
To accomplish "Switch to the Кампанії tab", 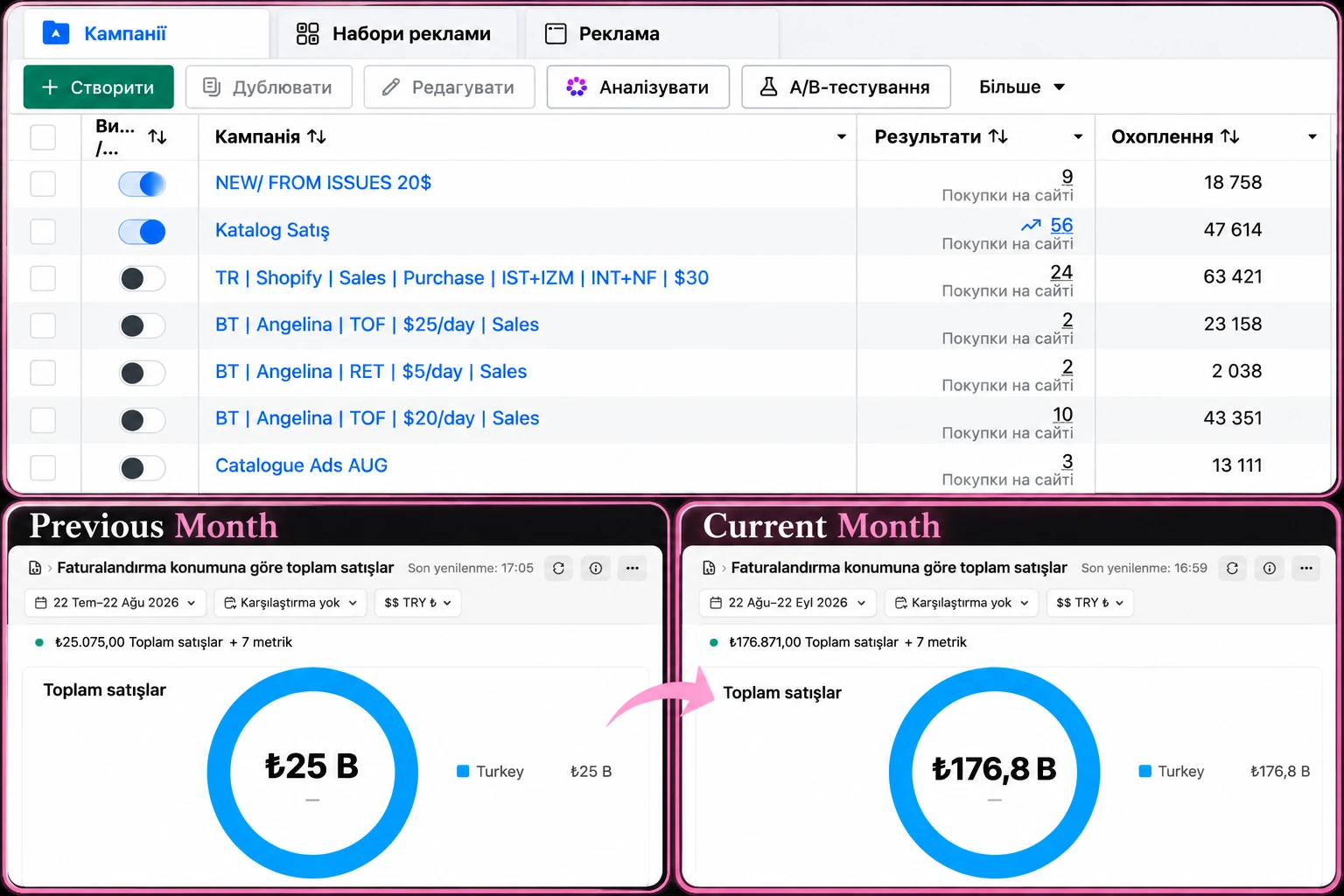I will tap(144, 34).
